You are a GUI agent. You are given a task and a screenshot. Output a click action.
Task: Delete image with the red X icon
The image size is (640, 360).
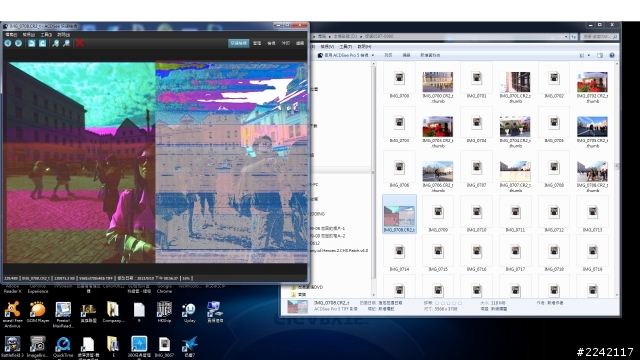80,43
